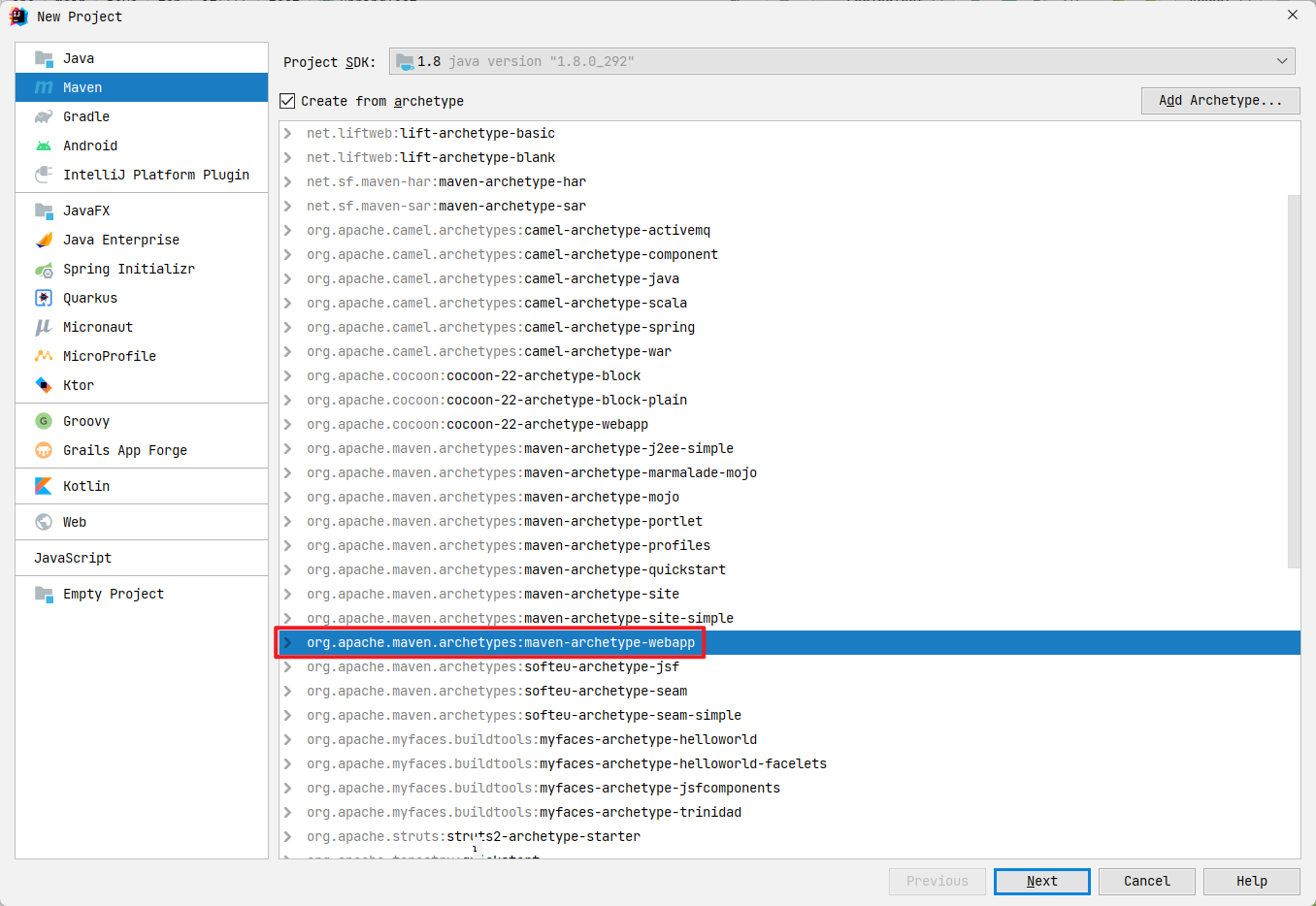Click the Previous button
The image size is (1316, 906).
pos(938,881)
